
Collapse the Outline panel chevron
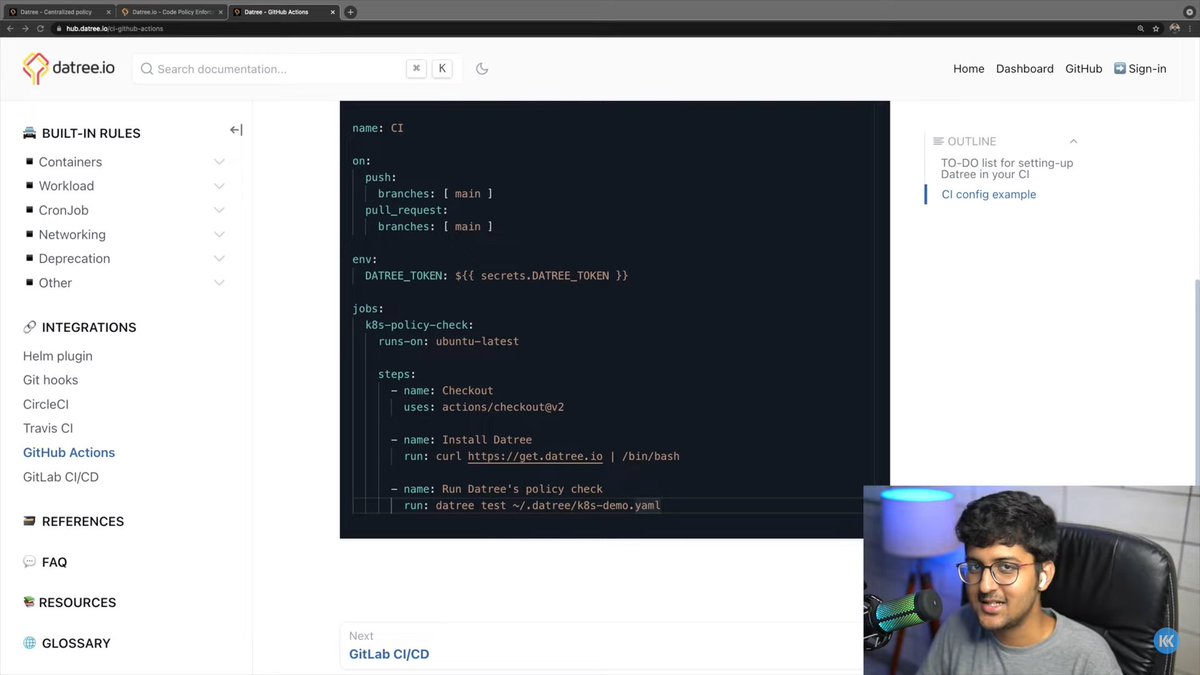1073,141
